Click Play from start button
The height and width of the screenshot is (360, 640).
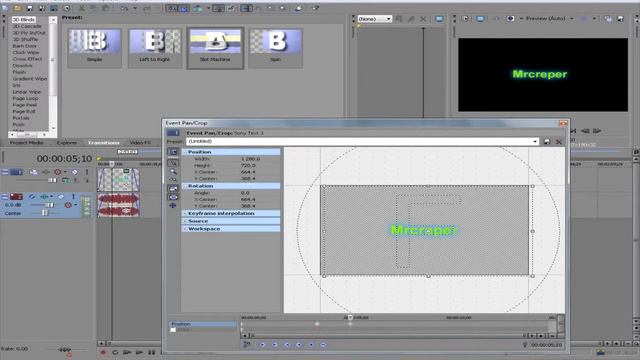click(x=127, y=352)
